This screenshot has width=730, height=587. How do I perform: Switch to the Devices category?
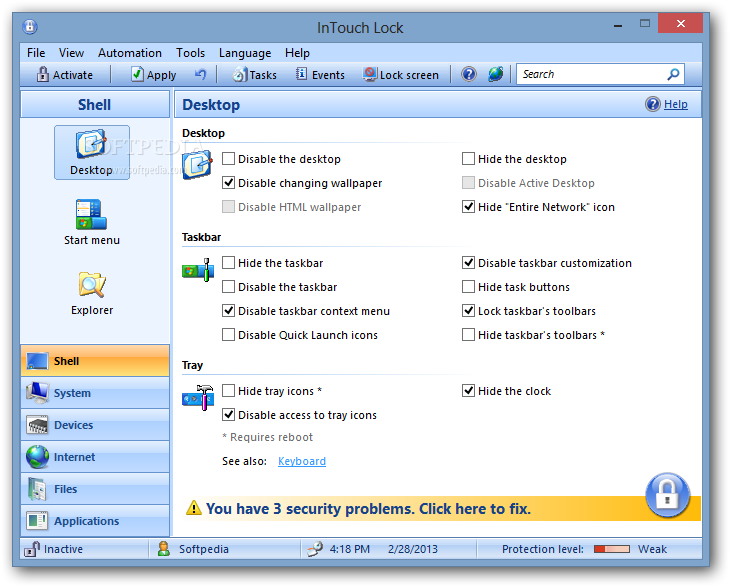[95, 425]
